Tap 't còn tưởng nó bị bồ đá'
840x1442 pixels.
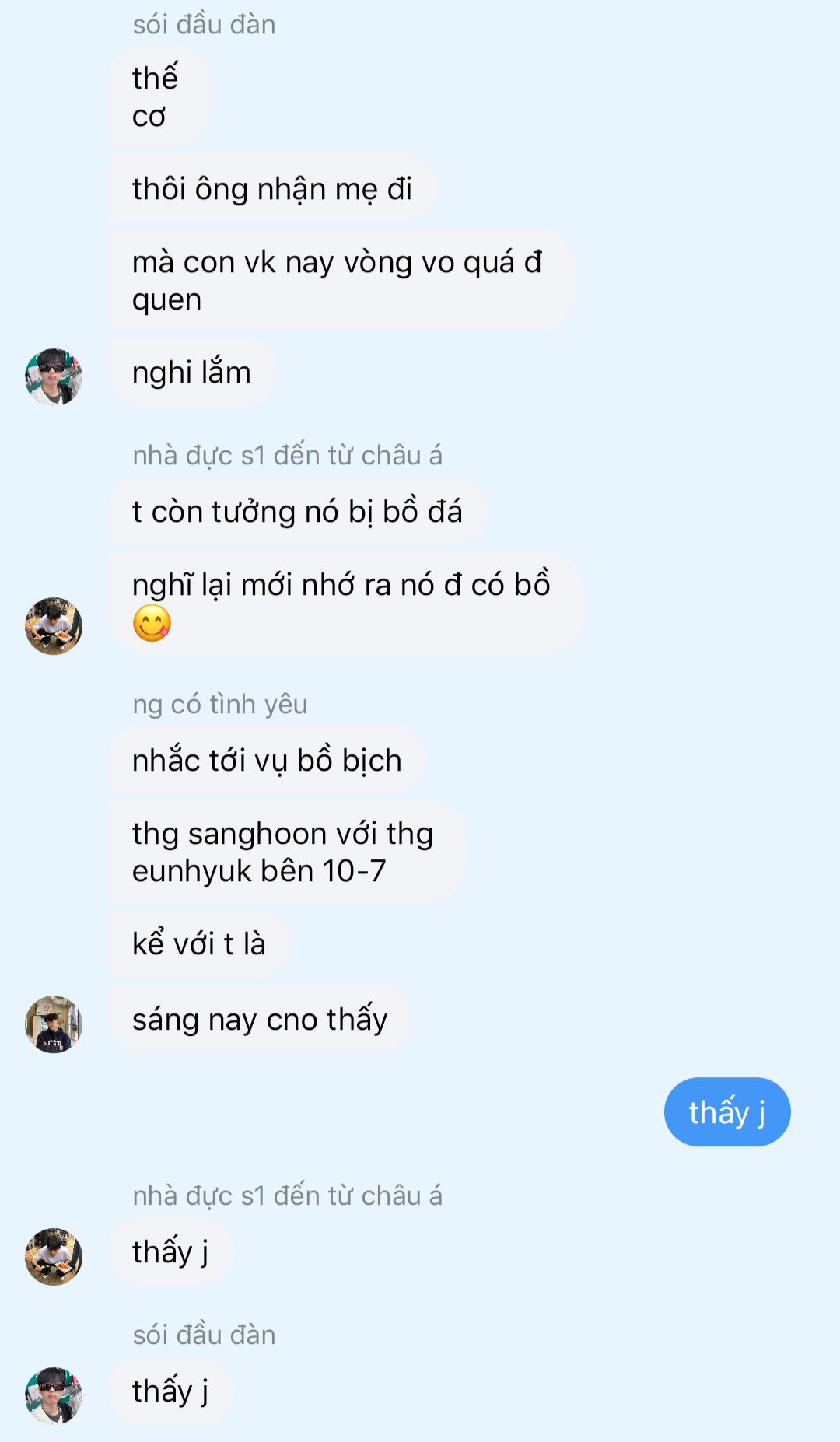click(x=297, y=511)
